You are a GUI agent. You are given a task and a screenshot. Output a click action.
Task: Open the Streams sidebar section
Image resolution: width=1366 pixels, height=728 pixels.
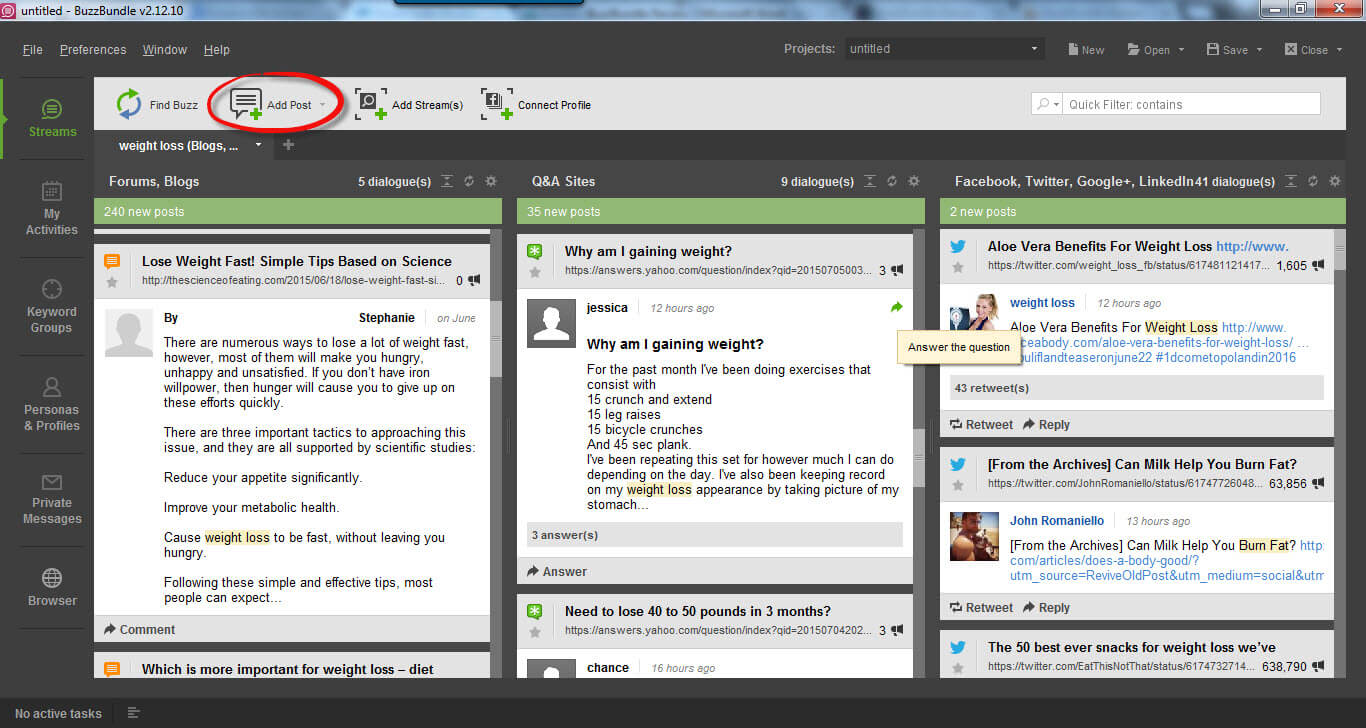[52, 119]
